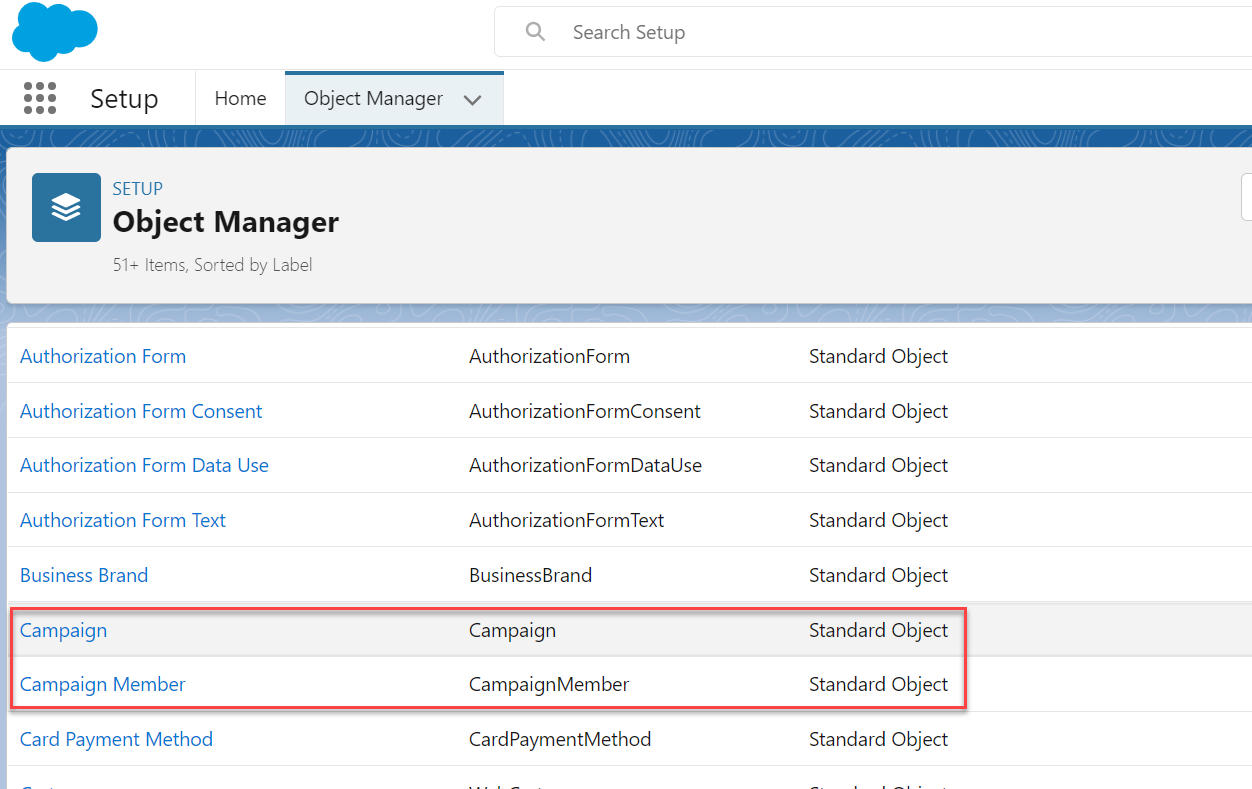Open the Authorization Form Text object

(123, 520)
